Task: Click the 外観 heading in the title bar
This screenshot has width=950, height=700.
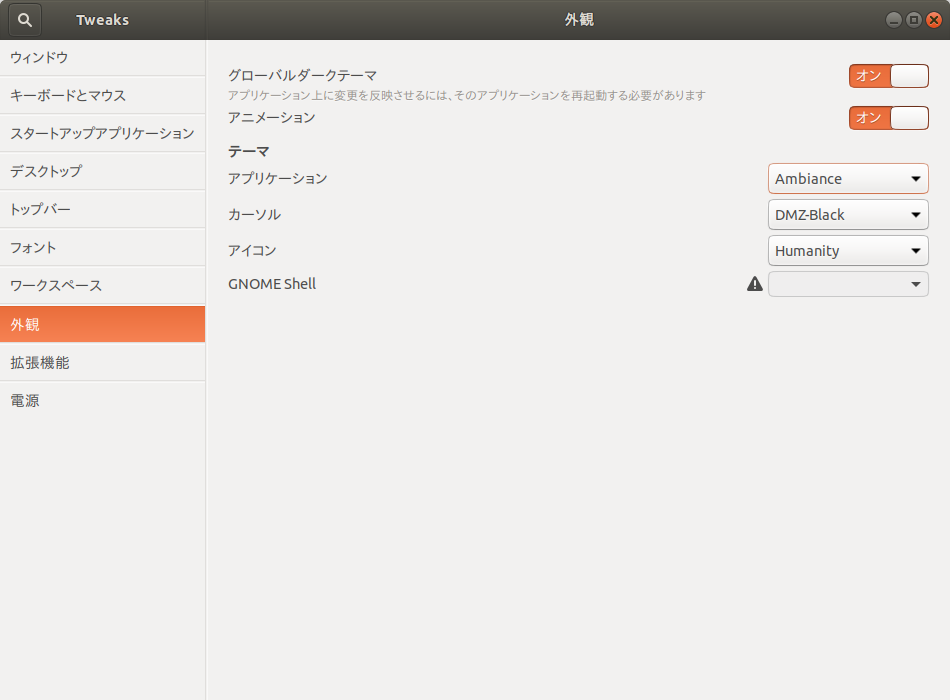Action: (x=578, y=19)
